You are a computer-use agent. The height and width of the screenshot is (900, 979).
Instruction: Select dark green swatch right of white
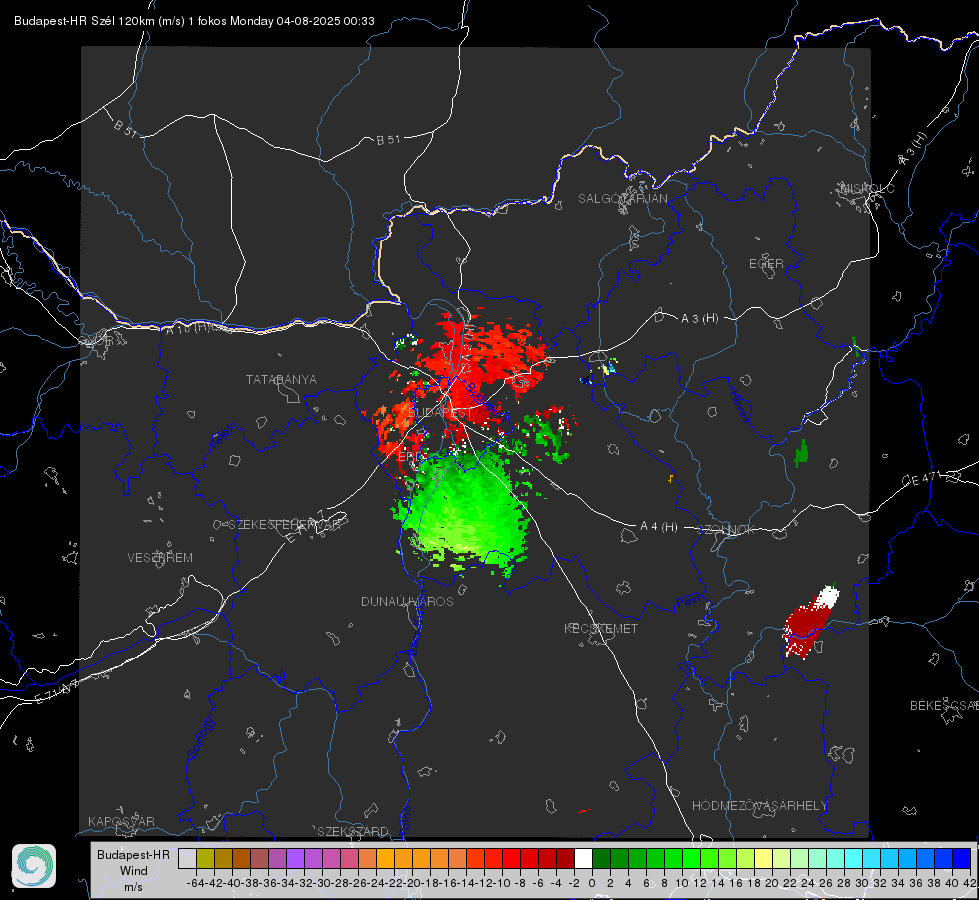point(601,859)
